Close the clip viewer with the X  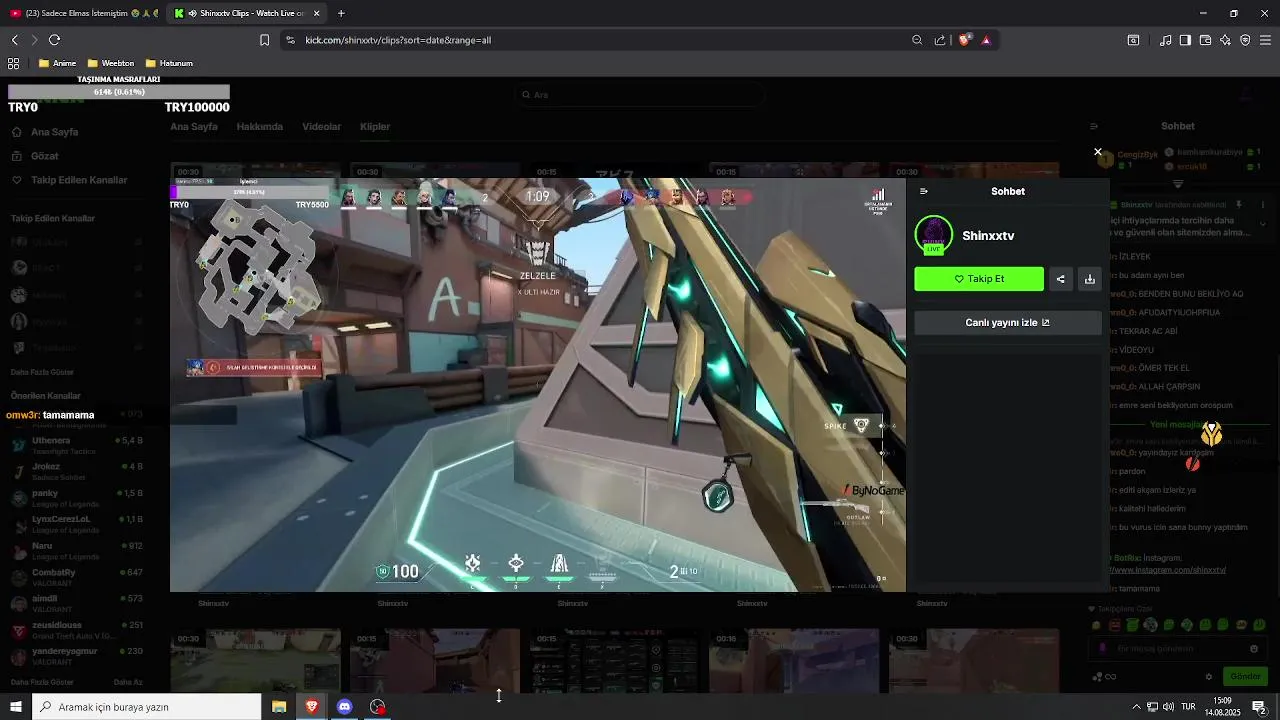click(1098, 152)
